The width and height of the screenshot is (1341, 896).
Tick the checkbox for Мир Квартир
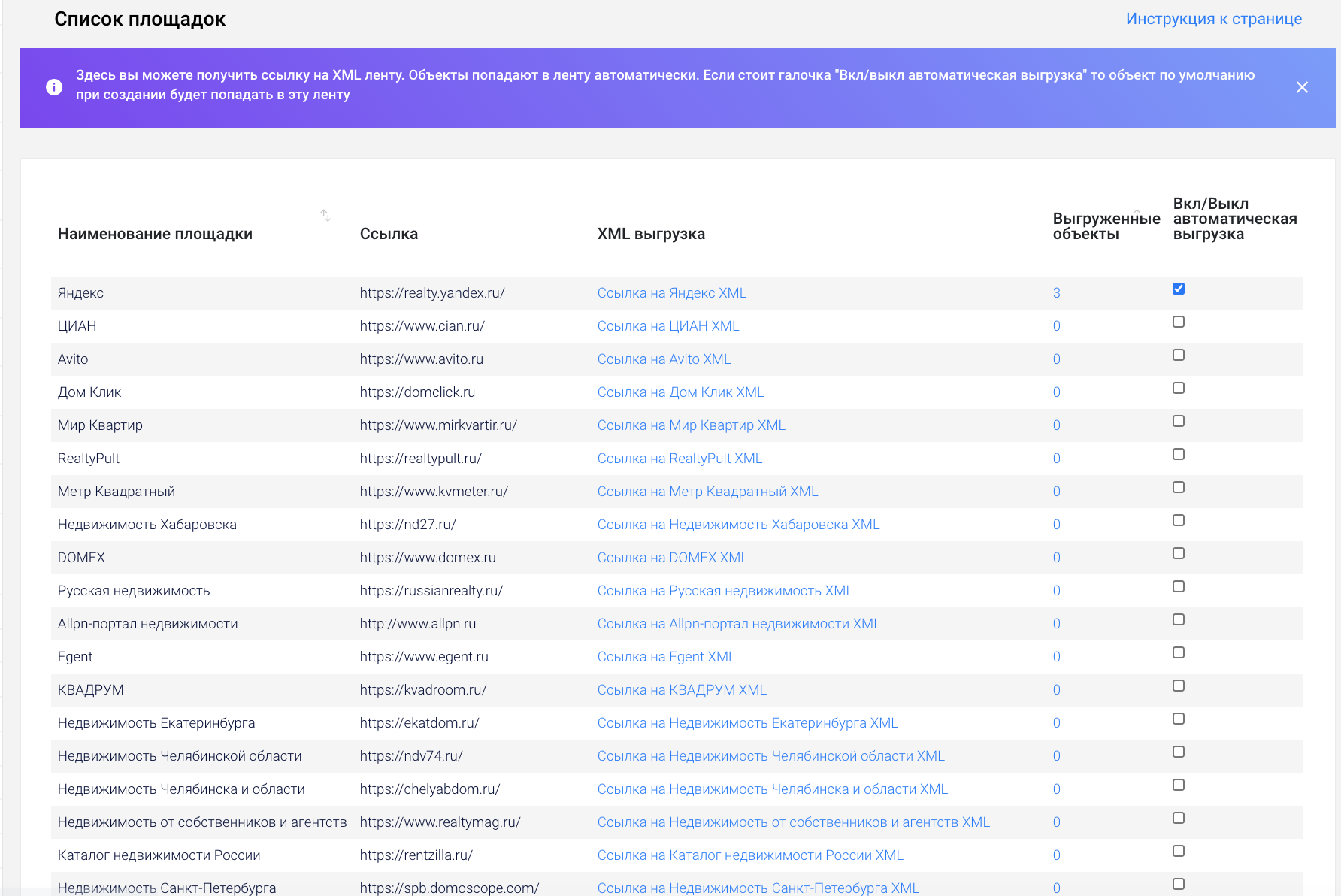click(1179, 421)
